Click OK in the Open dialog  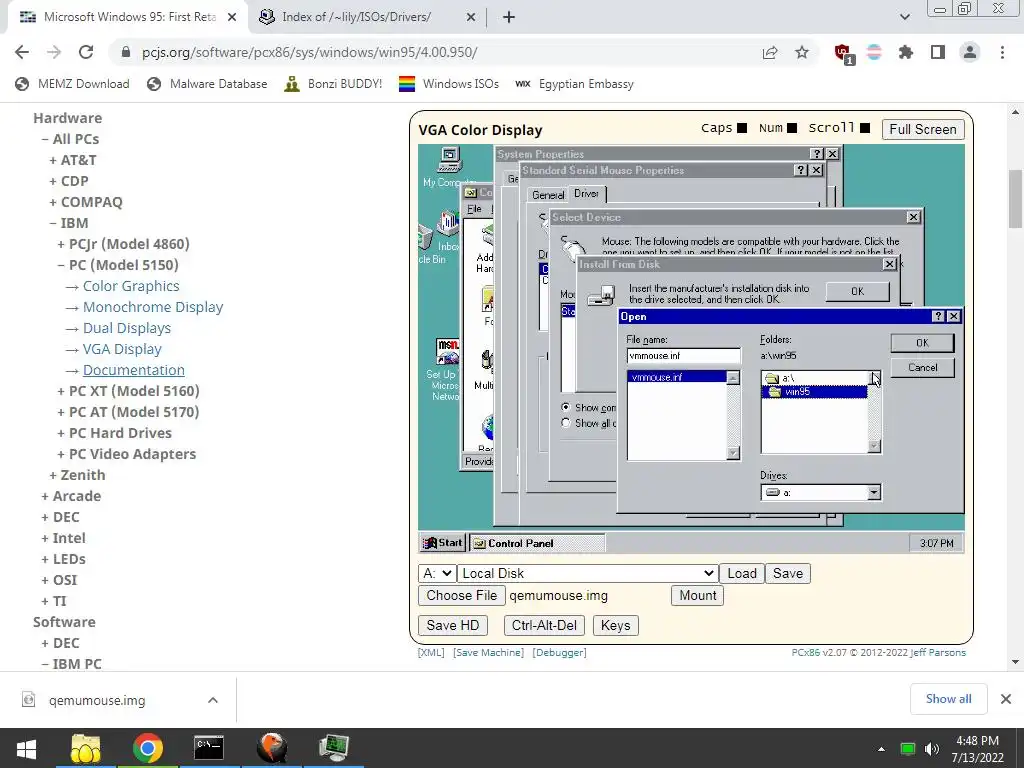point(922,343)
